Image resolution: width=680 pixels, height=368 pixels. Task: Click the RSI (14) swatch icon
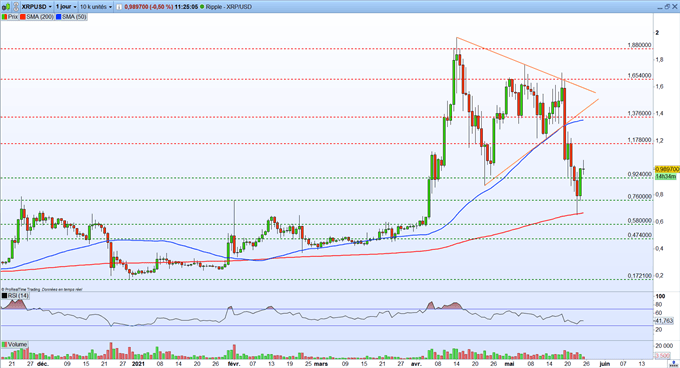coord(5,296)
